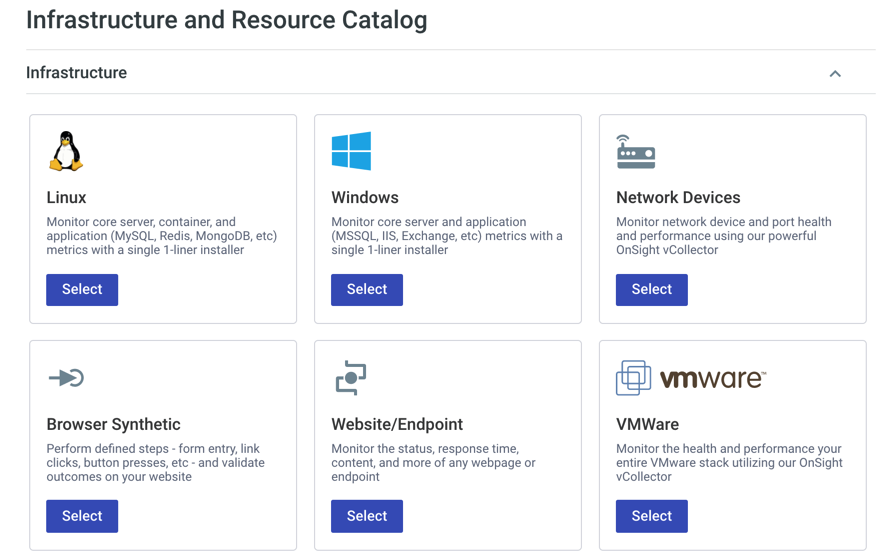Click the VMWare card title
The image size is (896, 559).
[x=647, y=424]
